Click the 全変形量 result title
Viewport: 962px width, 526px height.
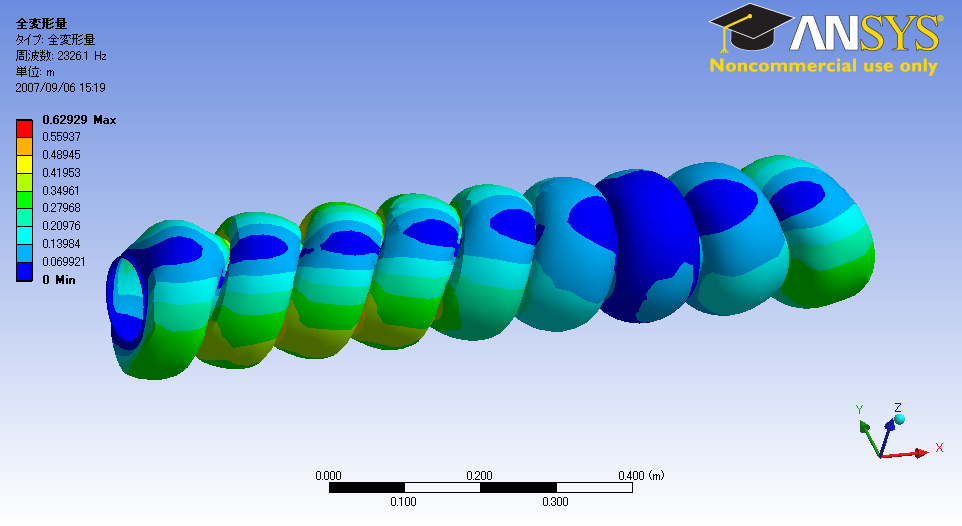pyautogui.click(x=41, y=24)
